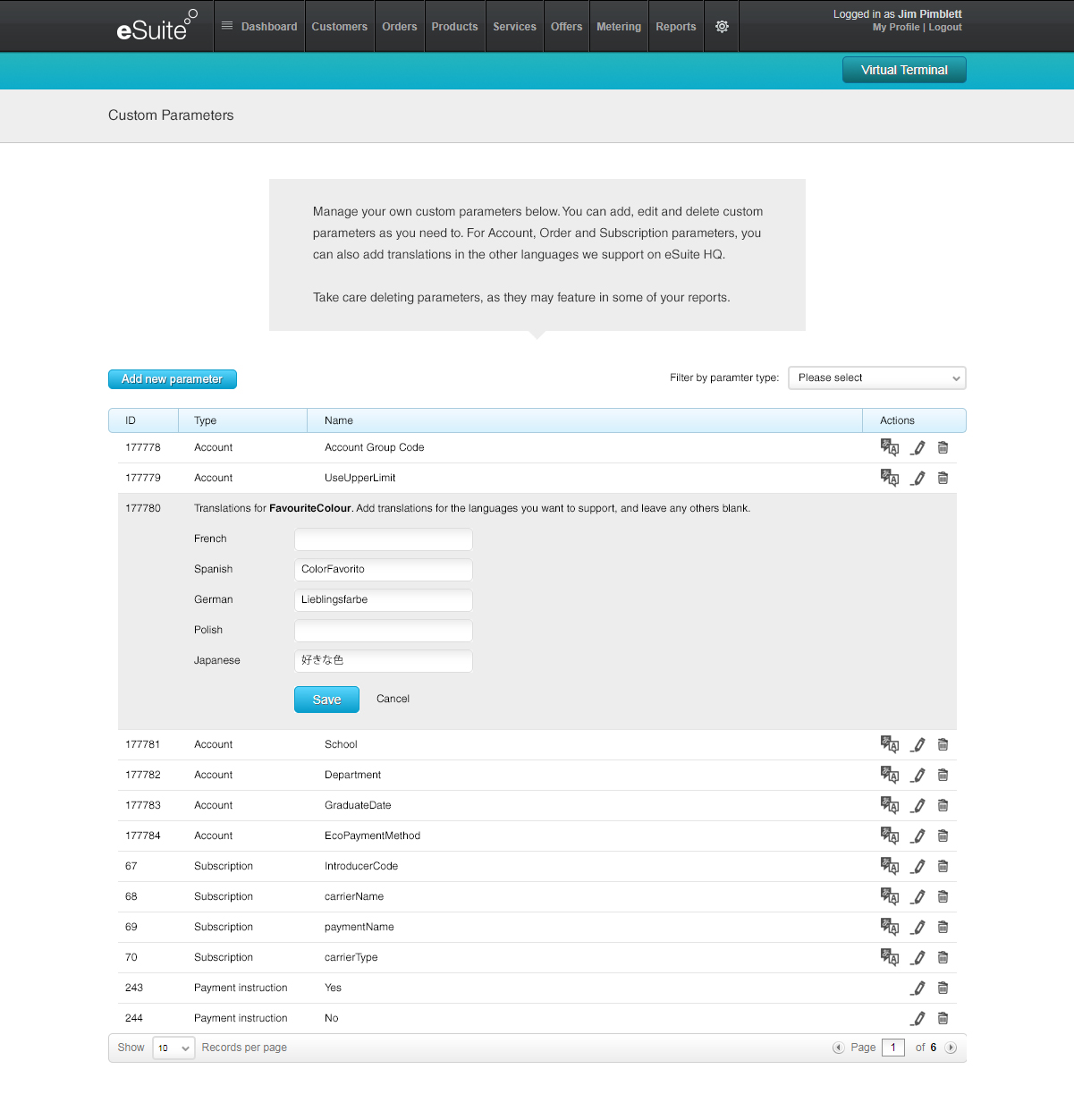This screenshot has height=1120, width=1074.
Task: Open translations for Account Group Code
Action: click(x=889, y=447)
